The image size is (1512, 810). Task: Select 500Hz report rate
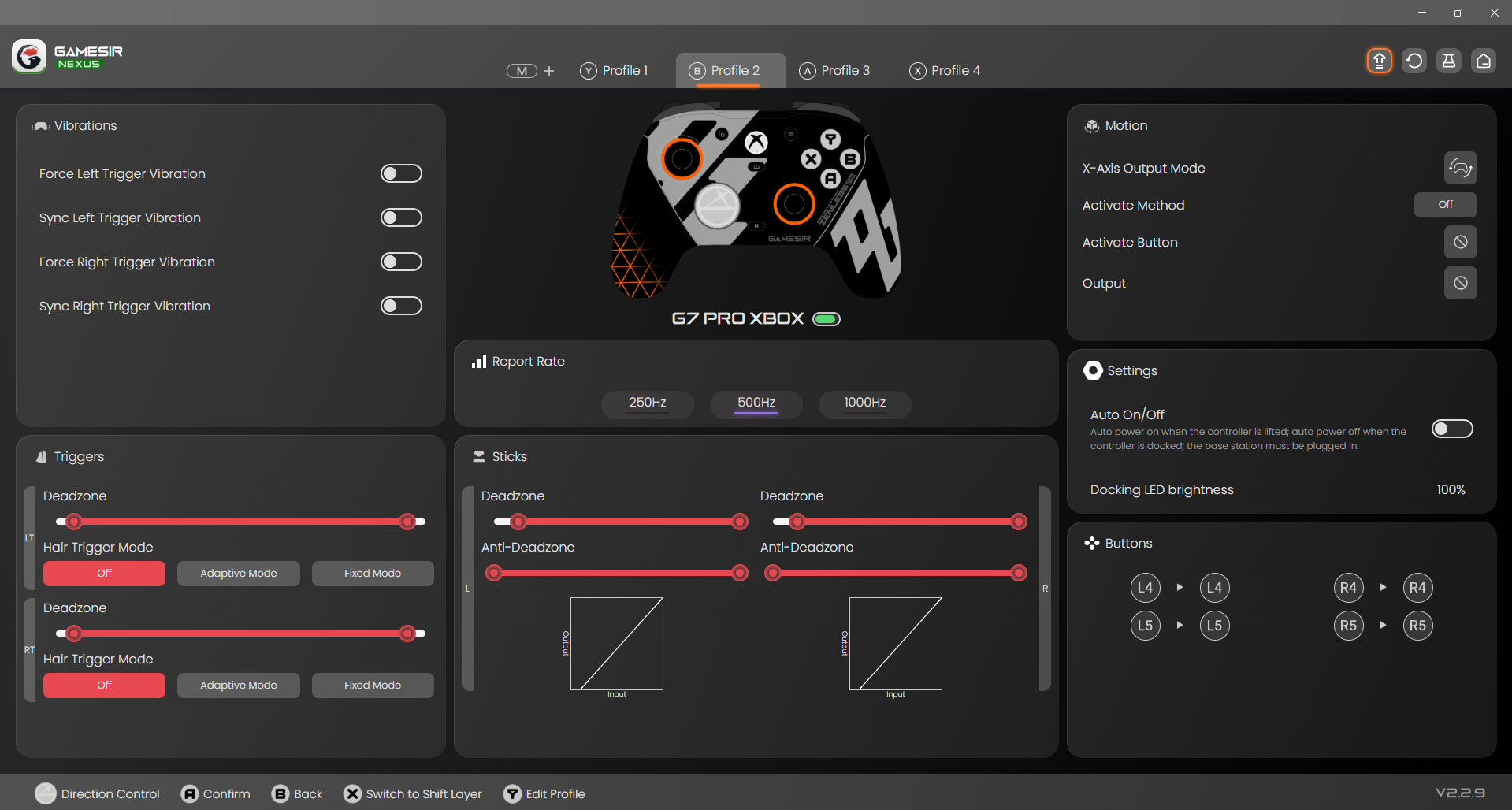(756, 403)
